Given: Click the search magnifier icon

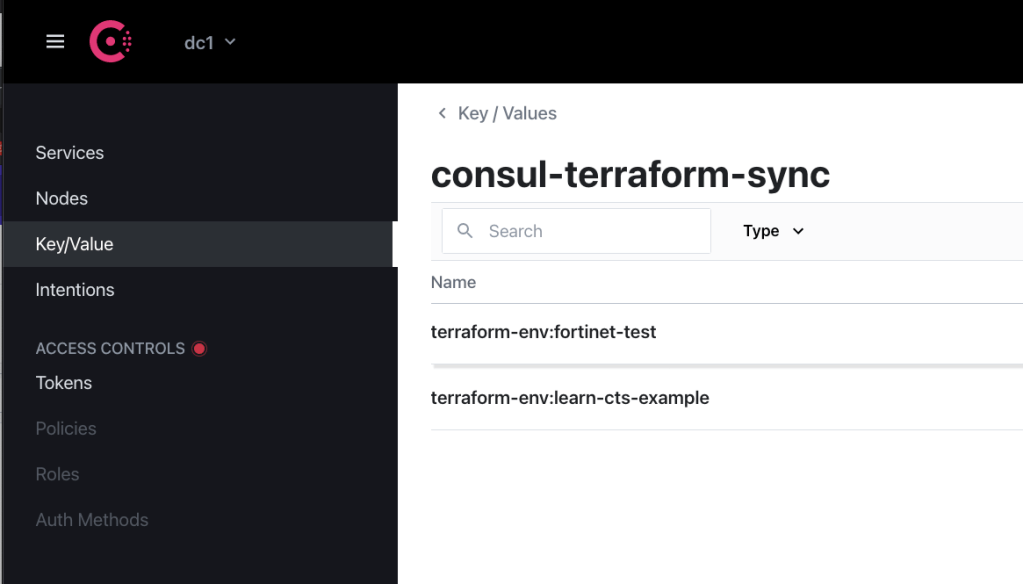Looking at the screenshot, I should click(x=465, y=231).
